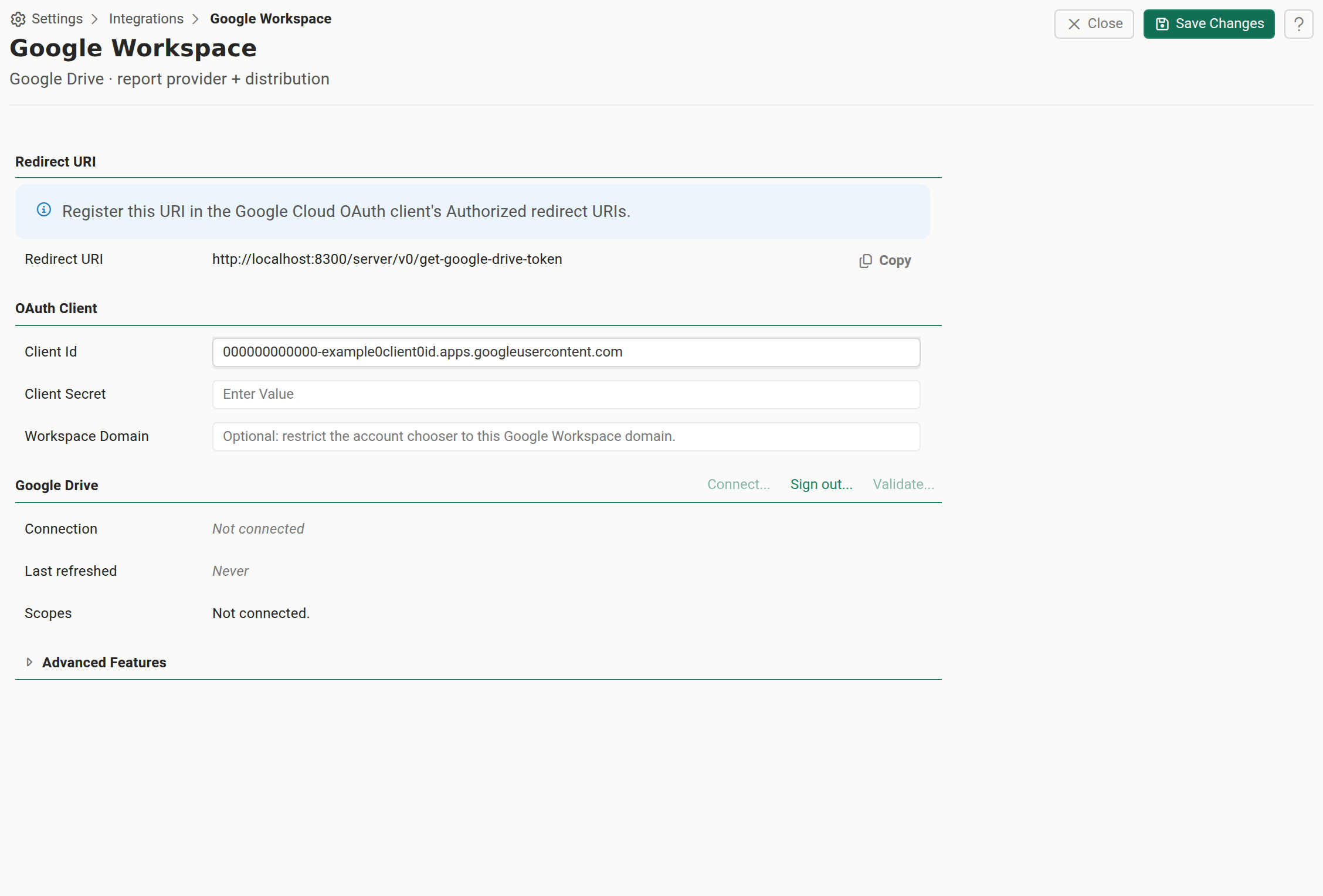The height and width of the screenshot is (896, 1323).
Task: Click the 'Not connected' connection status
Action: pyautogui.click(x=258, y=529)
